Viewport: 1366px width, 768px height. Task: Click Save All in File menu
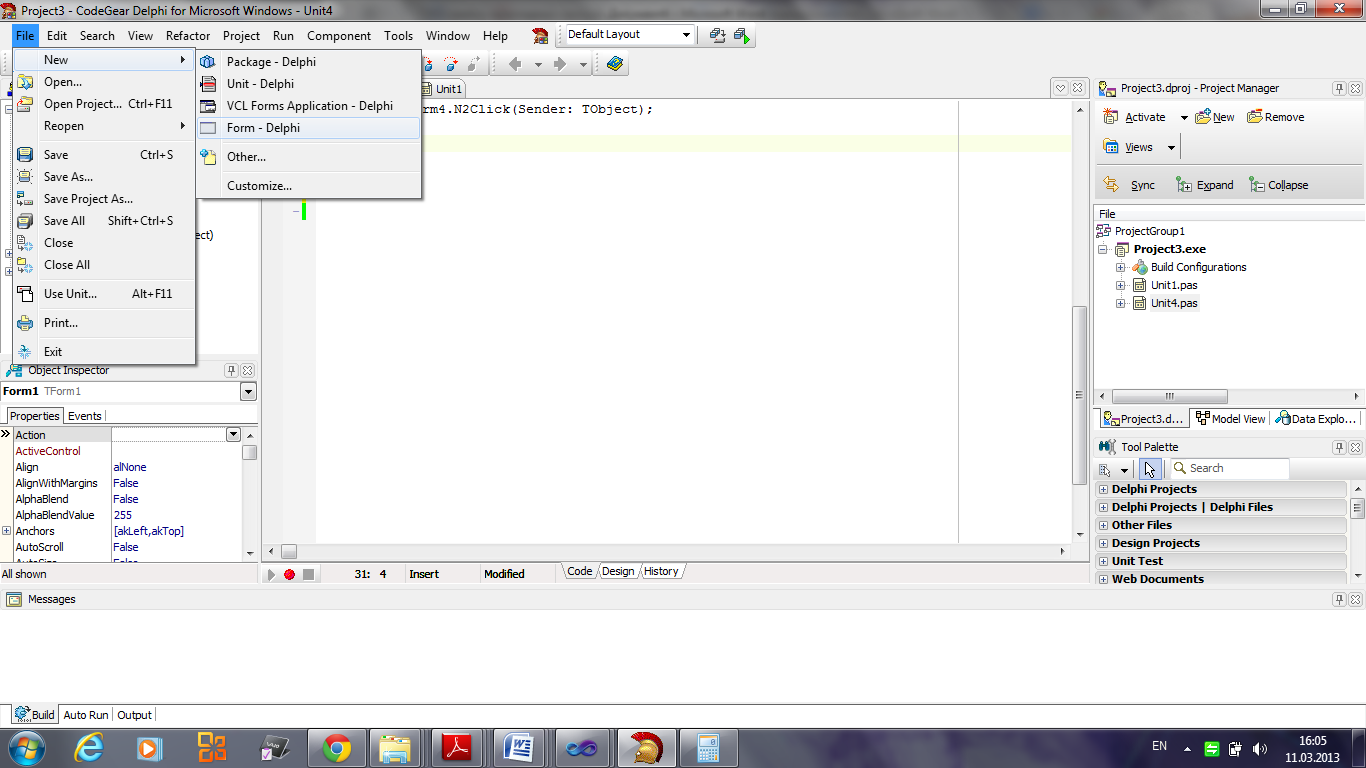click(104, 221)
